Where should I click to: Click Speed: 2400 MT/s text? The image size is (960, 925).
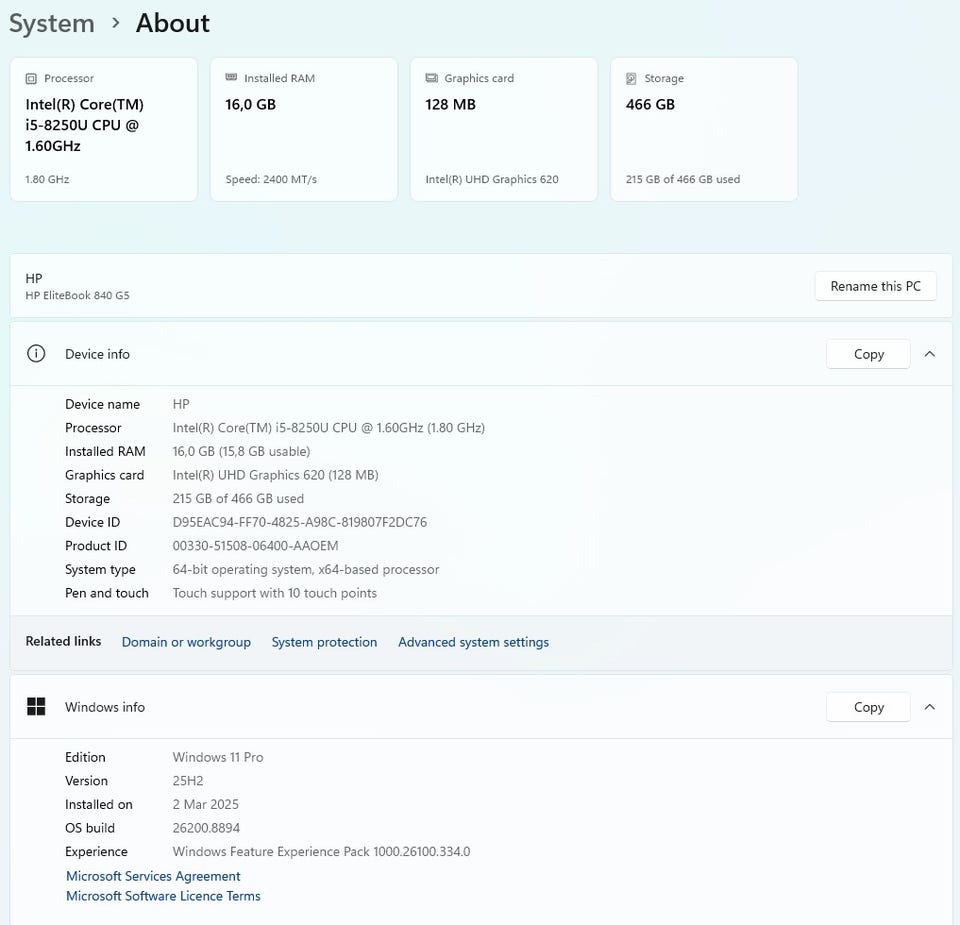click(x=271, y=179)
